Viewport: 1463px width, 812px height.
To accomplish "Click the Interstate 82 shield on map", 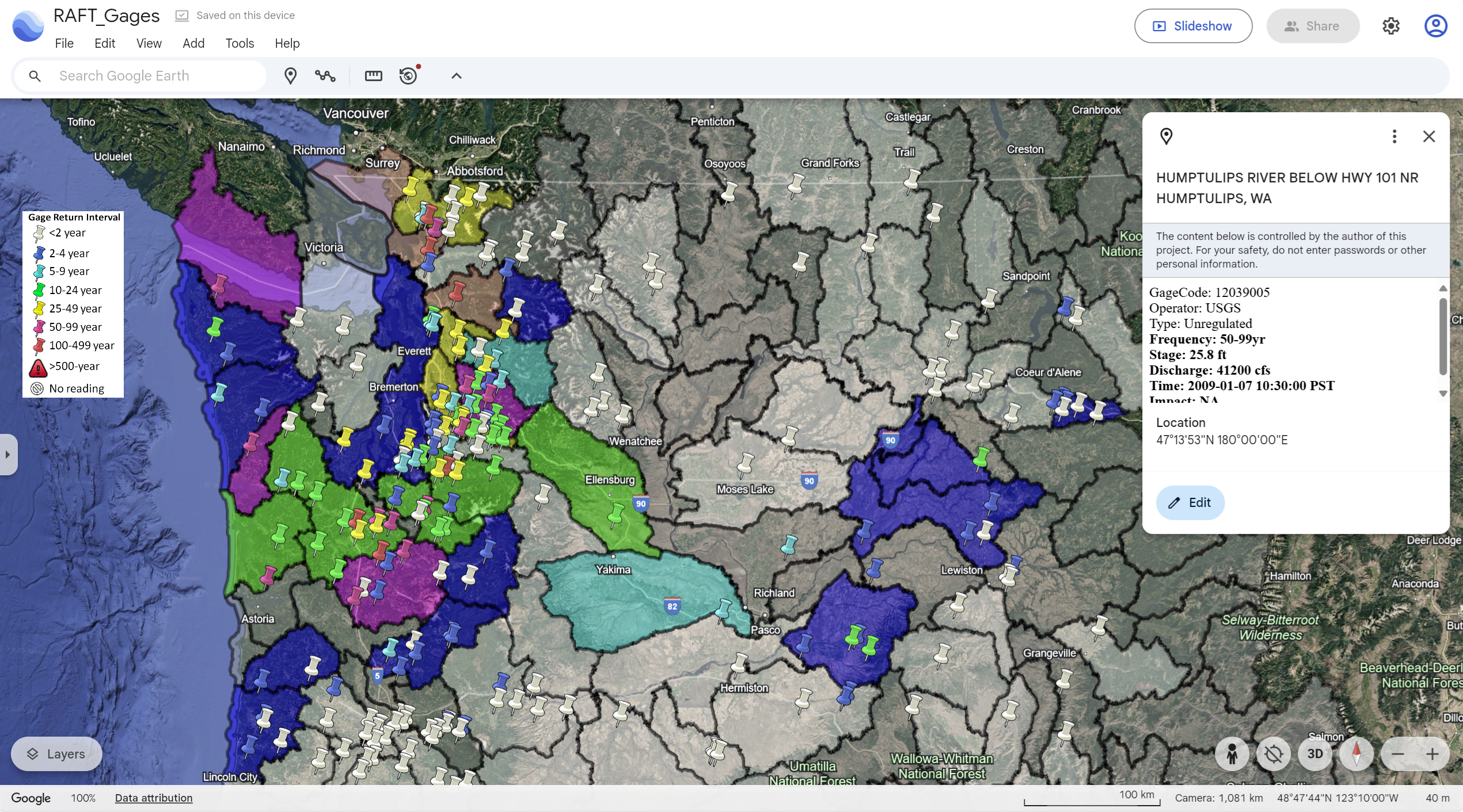I will 672,606.
